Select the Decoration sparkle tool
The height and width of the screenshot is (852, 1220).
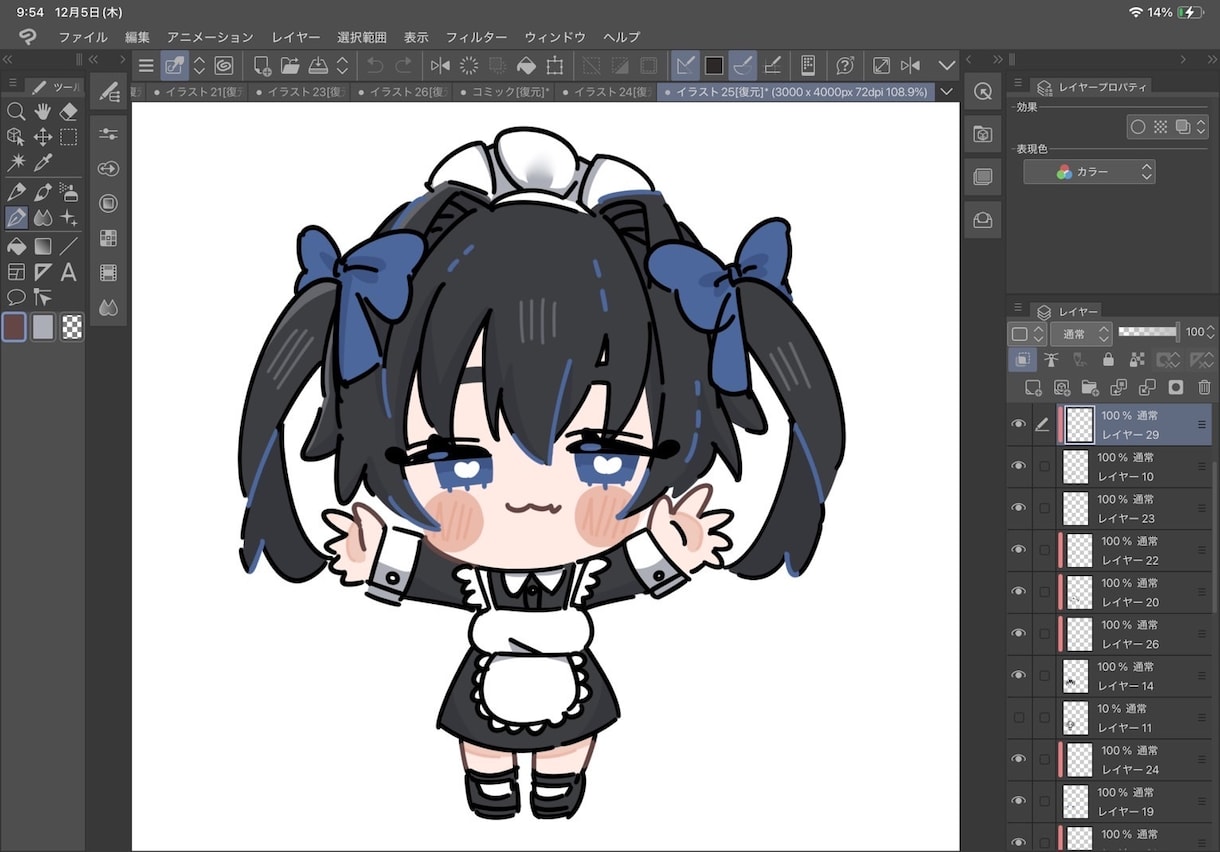pyautogui.click(x=69, y=217)
